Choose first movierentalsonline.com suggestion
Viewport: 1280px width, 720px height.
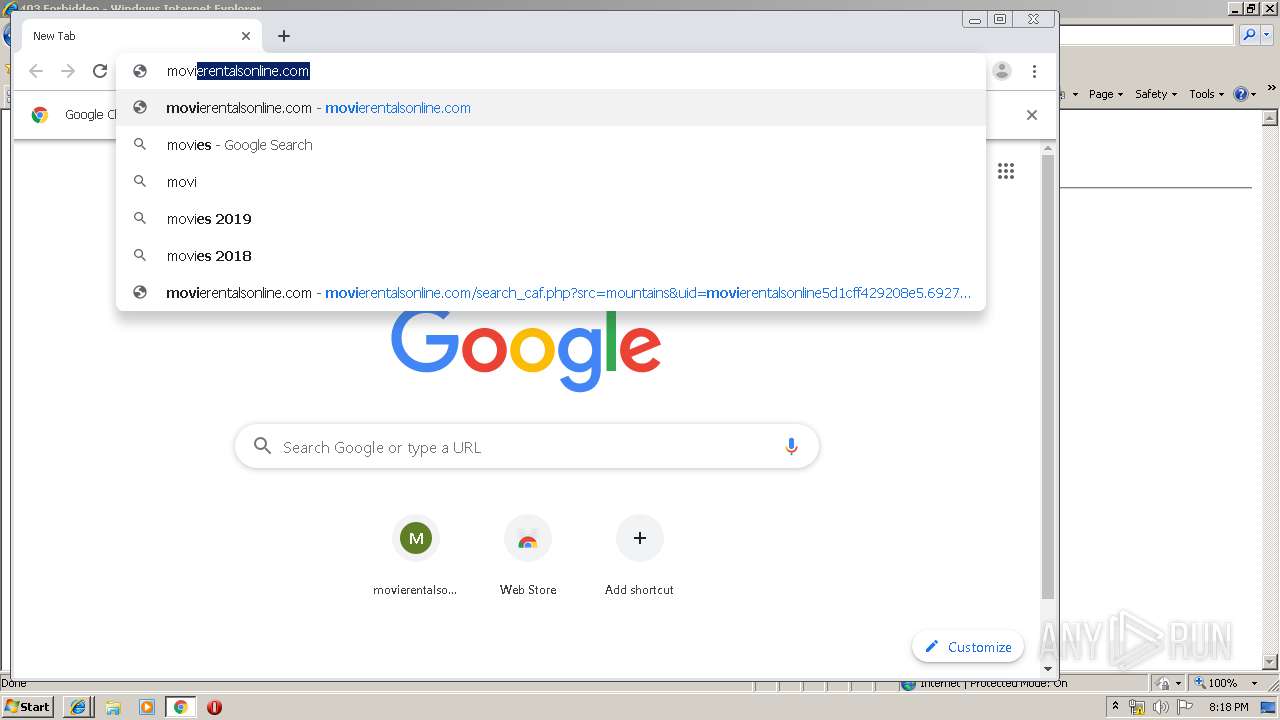[x=551, y=108]
